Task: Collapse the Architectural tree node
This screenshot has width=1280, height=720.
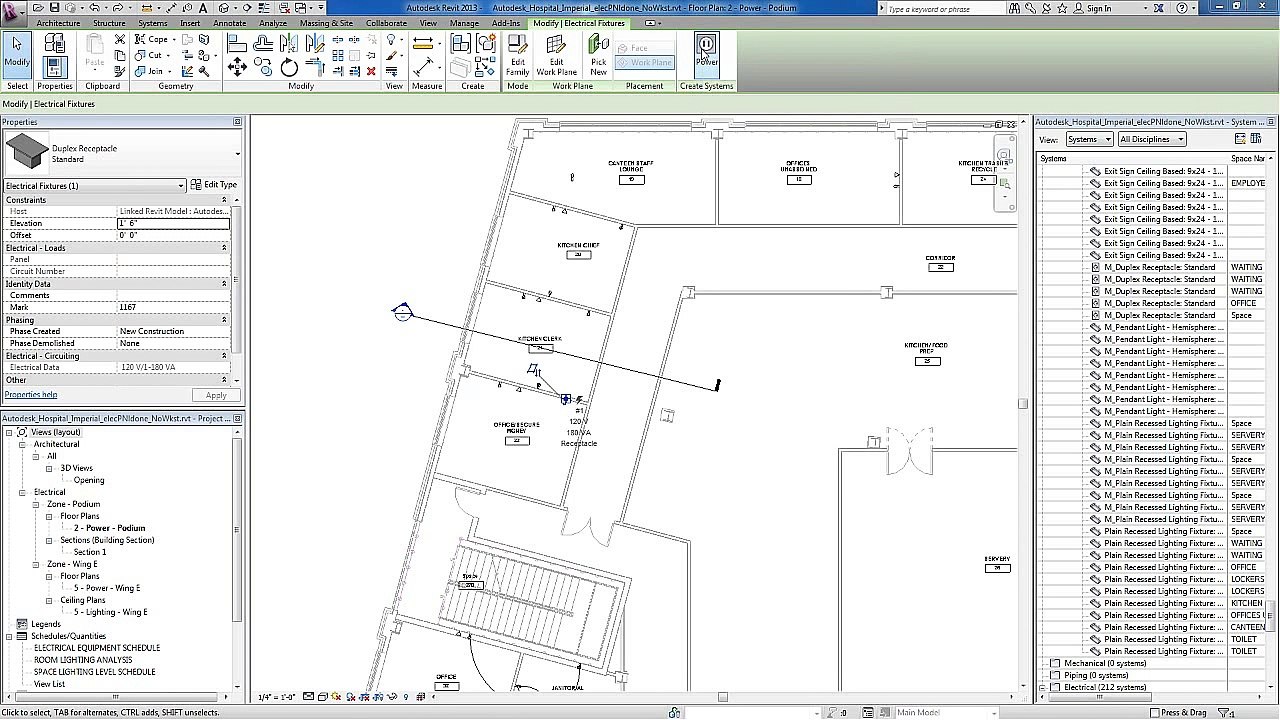Action: (22, 444)
